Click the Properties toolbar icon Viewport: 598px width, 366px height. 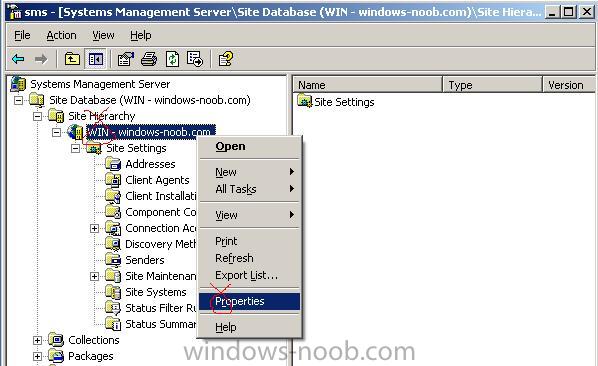coord(126,59)
